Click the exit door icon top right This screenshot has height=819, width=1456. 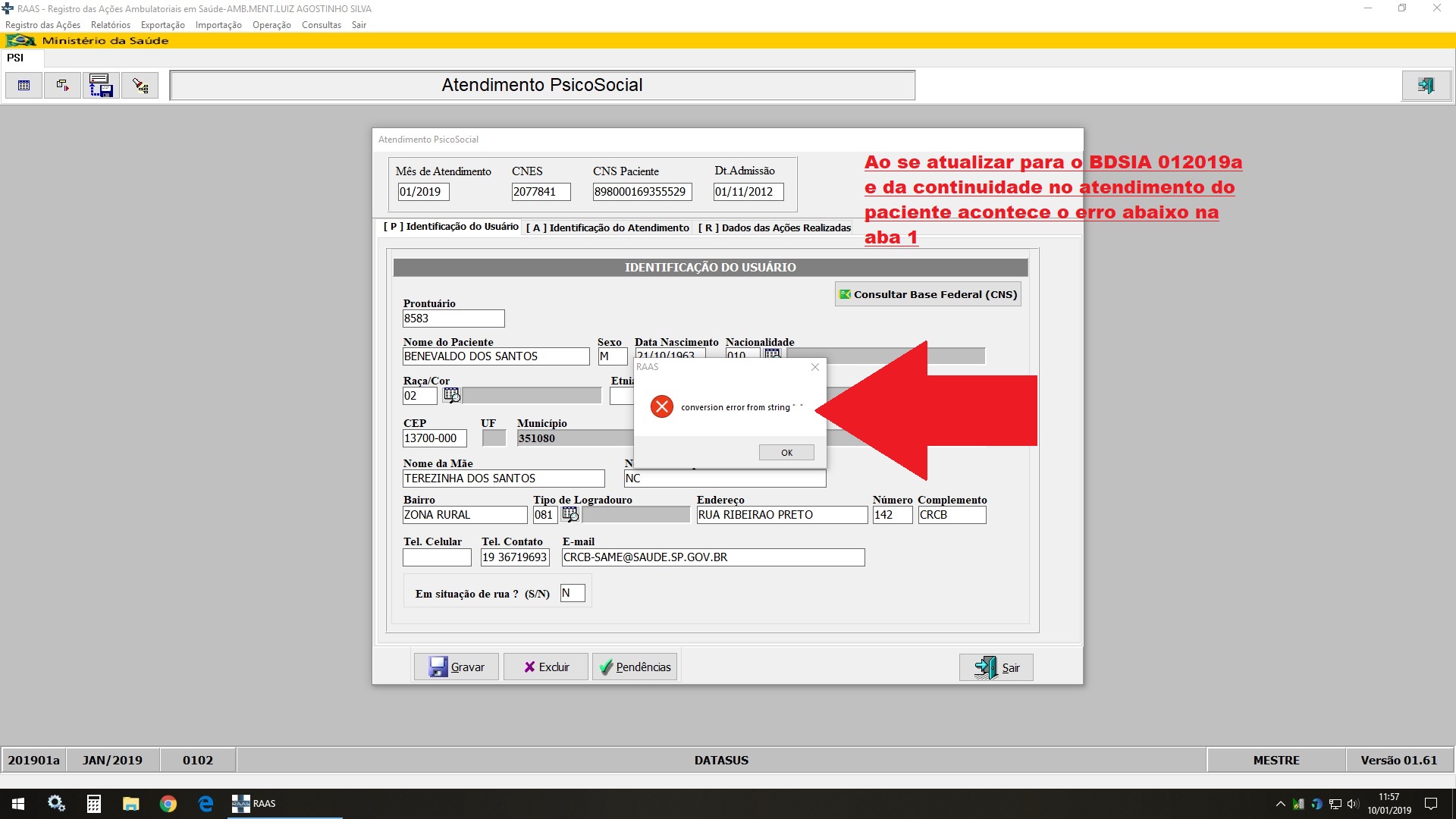click(1426, 86)
